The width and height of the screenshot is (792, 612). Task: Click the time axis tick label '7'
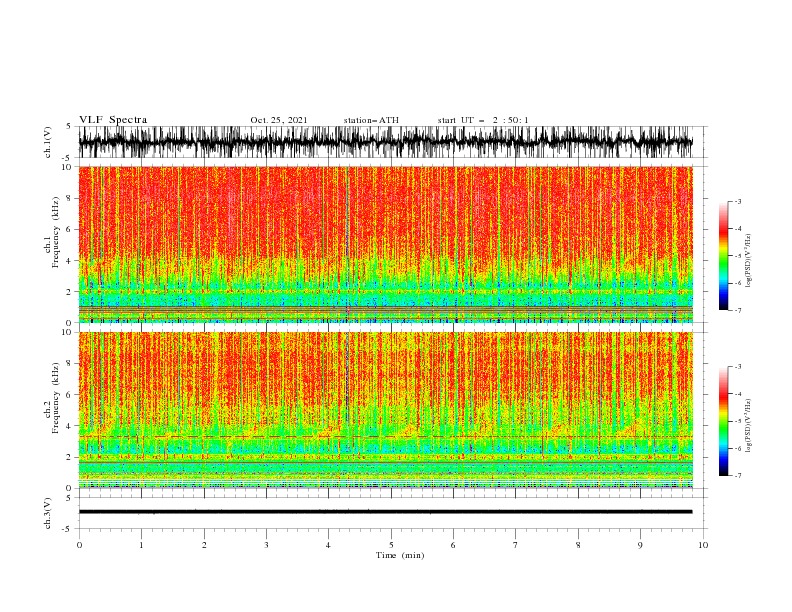click(516, 545)
